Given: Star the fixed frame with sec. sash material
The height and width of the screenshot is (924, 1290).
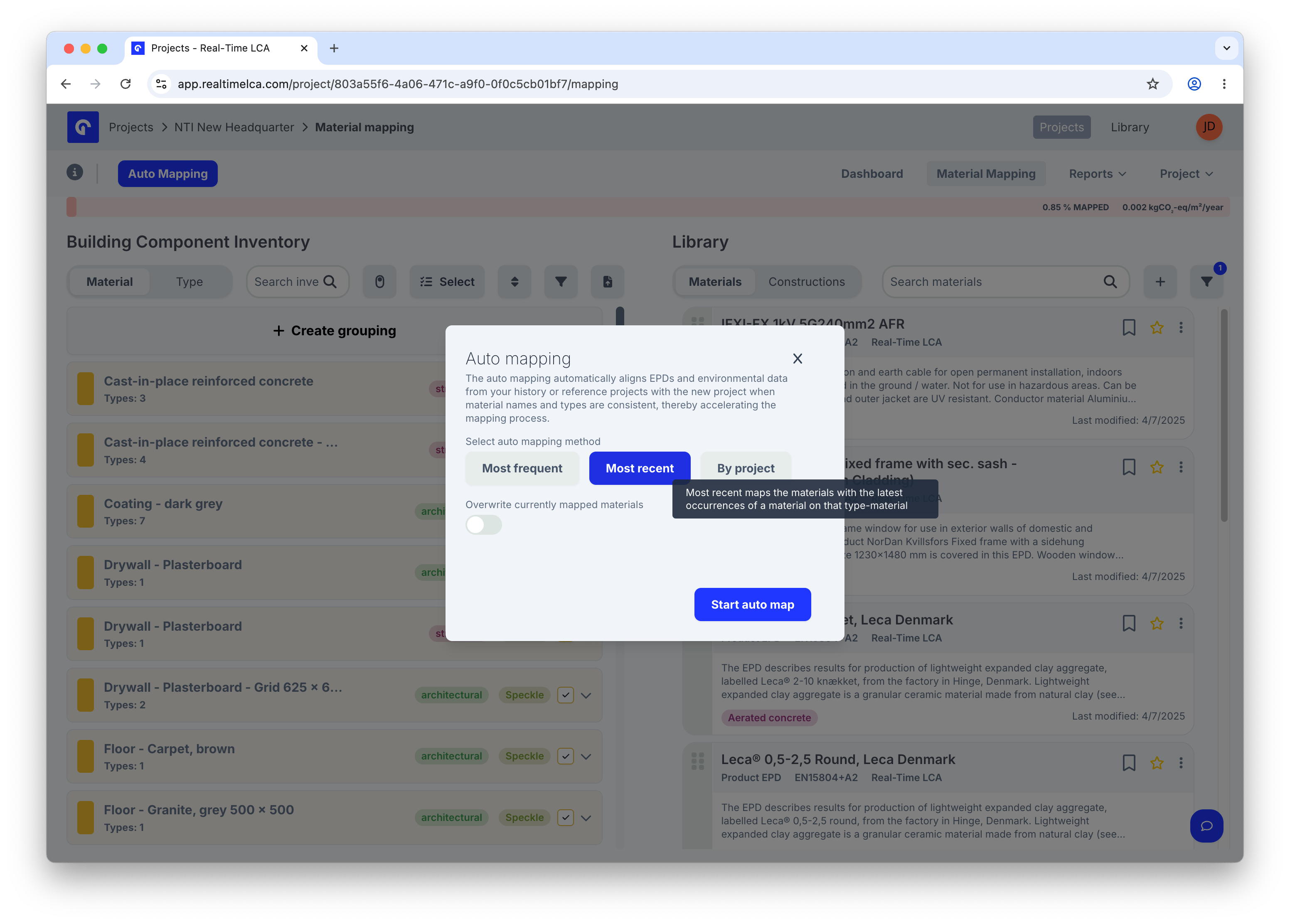Looking at the screenshot, I should pyautogui.click(x=1156, y=467).
